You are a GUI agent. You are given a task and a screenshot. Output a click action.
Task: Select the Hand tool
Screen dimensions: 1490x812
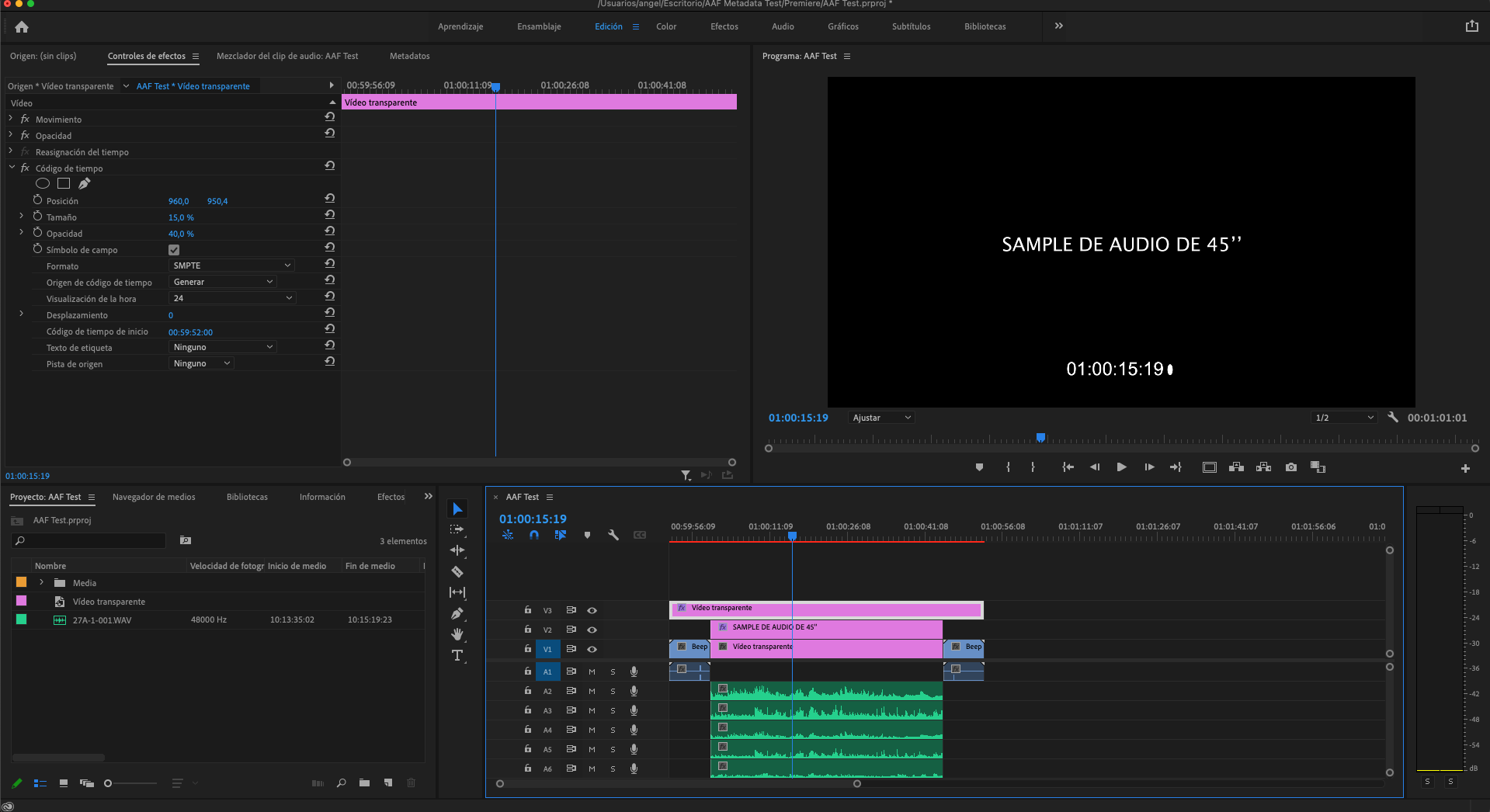pos(457,634)
